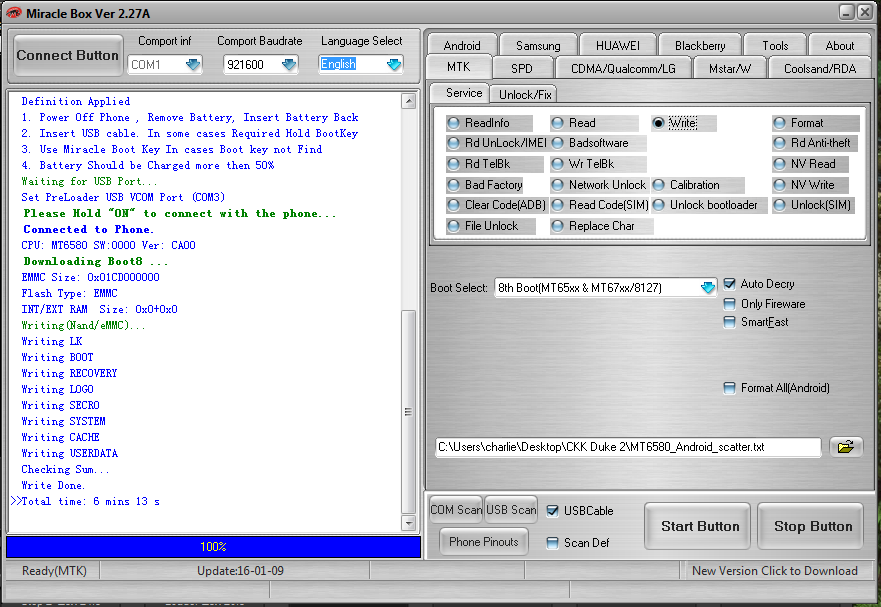Image resolution: width=881 pixels, height=607 pixels.
Task: Enable the Format All(Android) checkbox
Action: 730,388
